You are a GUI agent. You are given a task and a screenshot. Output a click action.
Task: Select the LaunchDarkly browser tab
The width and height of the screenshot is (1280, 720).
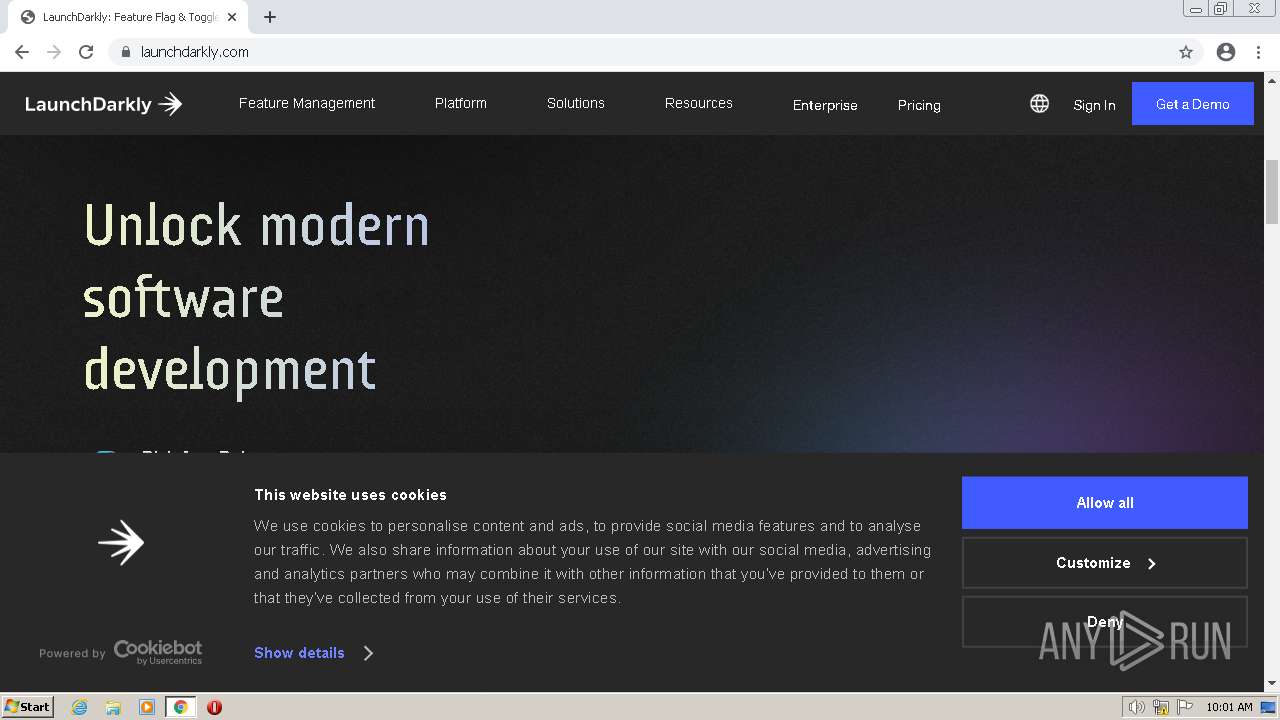pyautogui.click(x=130, y=17)
